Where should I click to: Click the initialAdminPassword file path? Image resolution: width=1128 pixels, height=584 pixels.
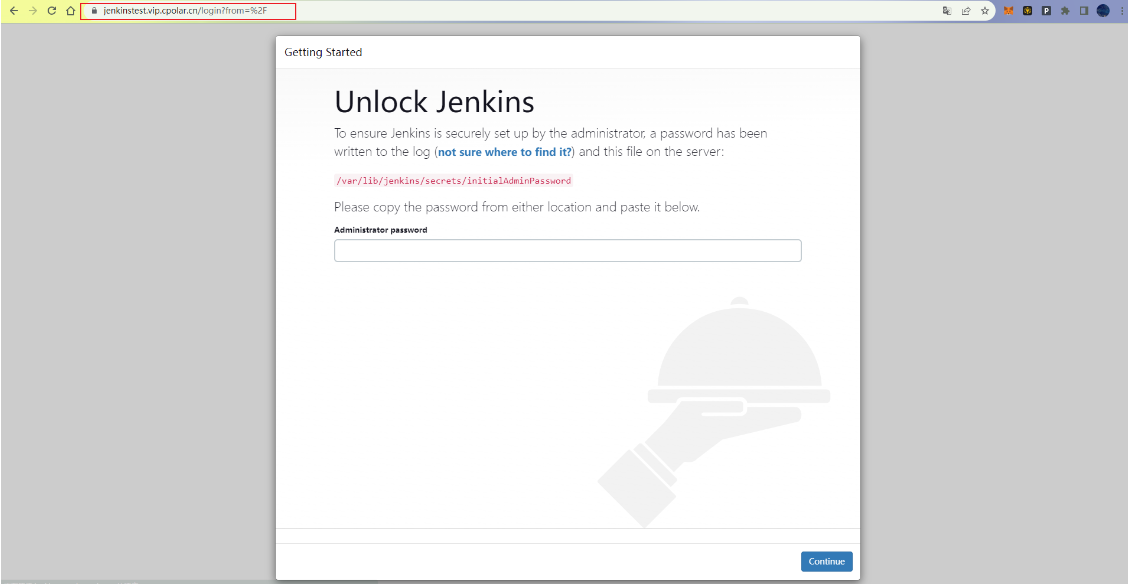pos(453,181)
